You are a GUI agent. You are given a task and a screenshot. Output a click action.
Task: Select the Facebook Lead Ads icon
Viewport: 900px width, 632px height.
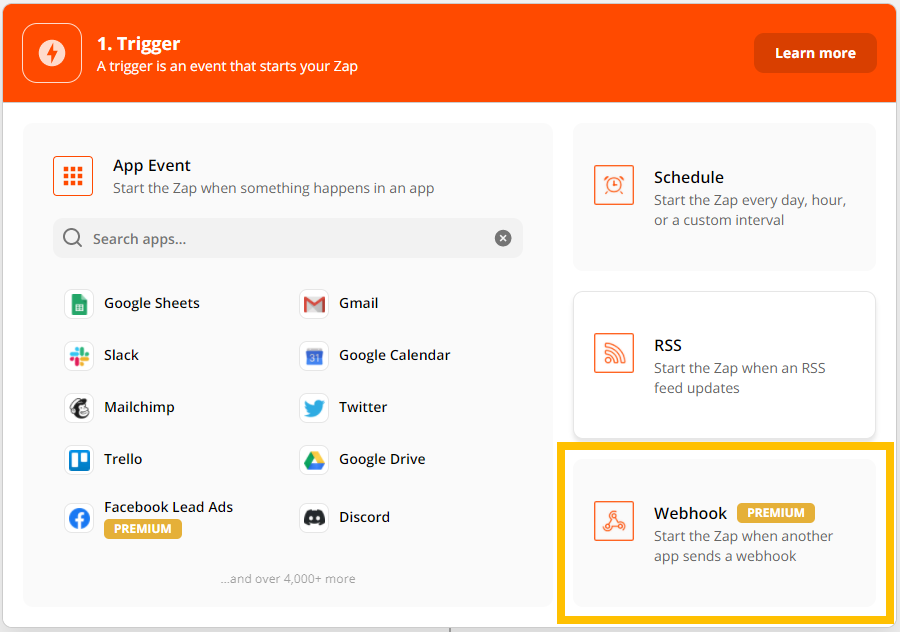point(79,518)
